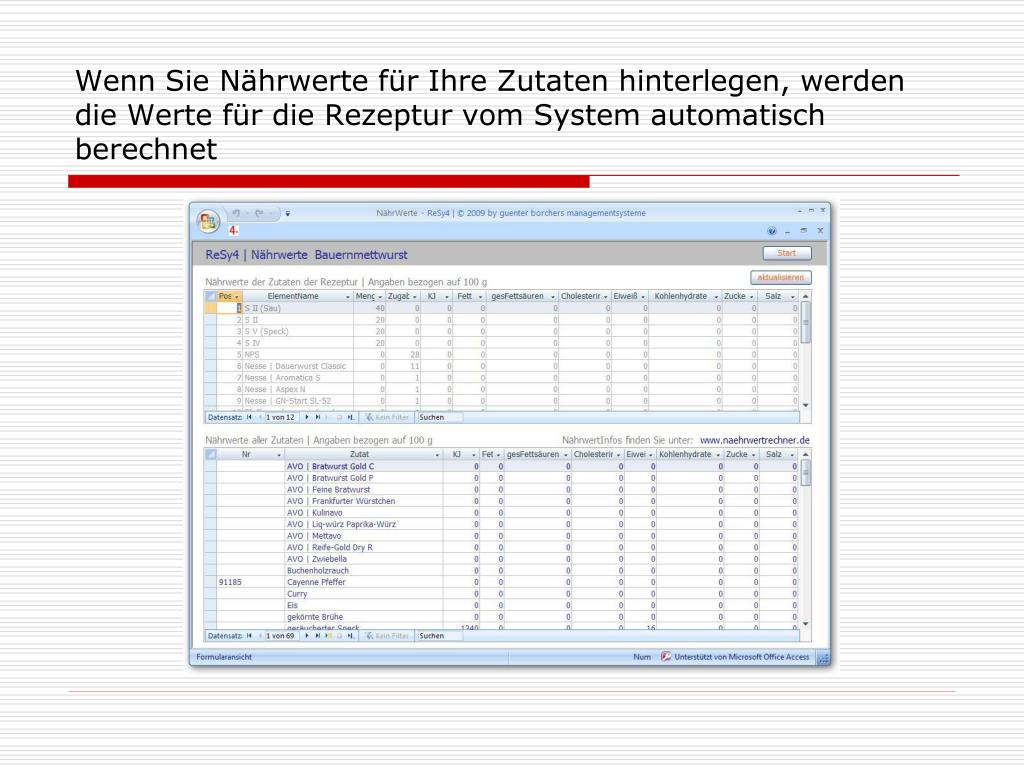Click select-all corner of the recipe ingredients table
The width and height of the screenshot is (1024, 768).
[211, 296]
